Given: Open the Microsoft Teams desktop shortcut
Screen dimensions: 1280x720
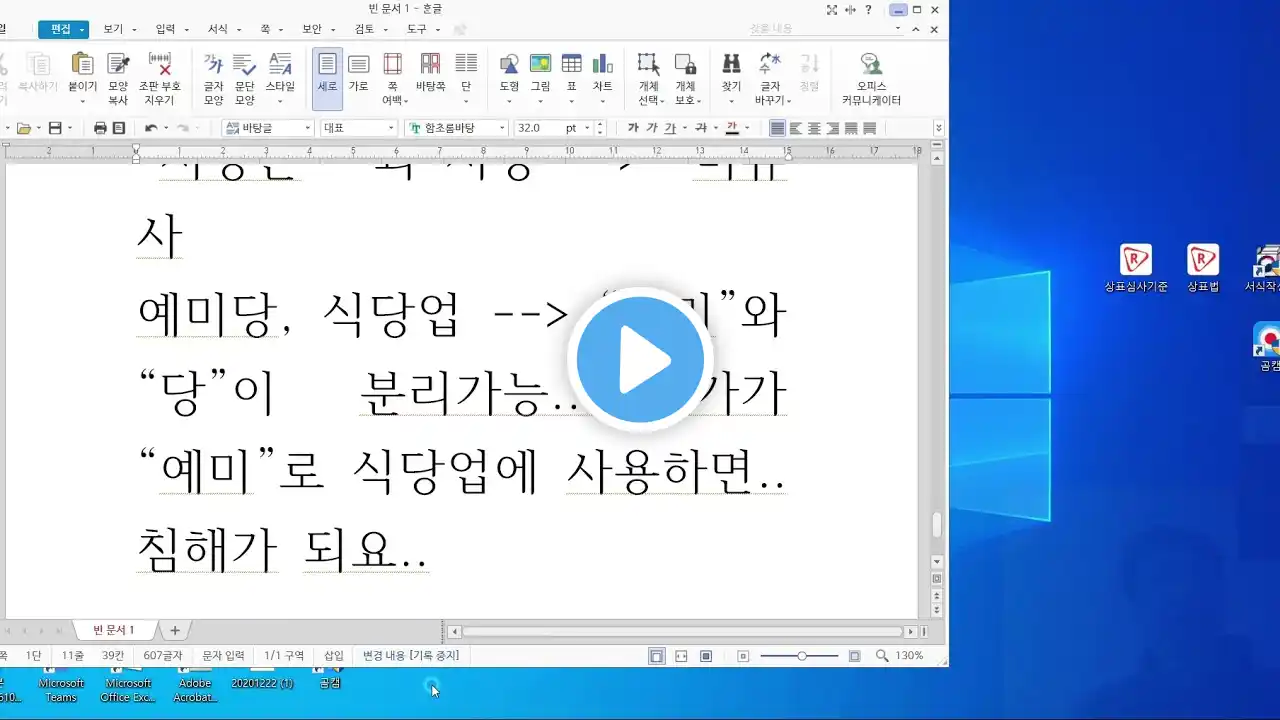Looking at the screenshot, I should click(x=61, y=686).
